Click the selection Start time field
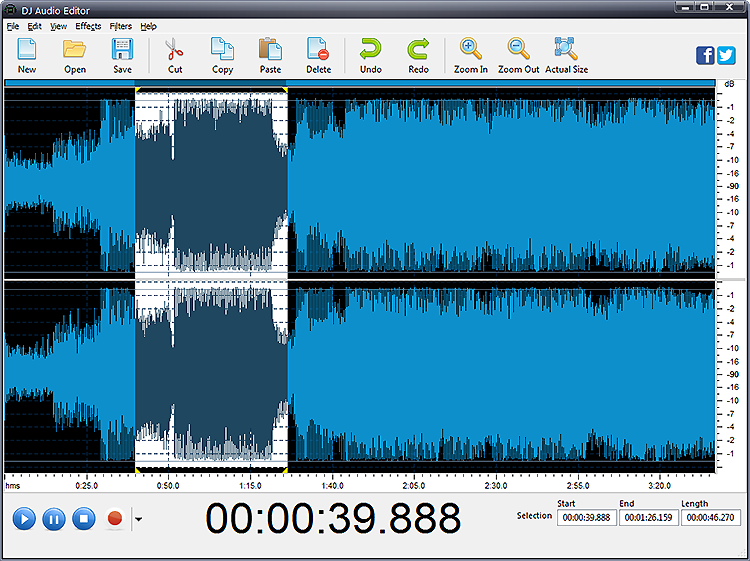 tap(586, 517)
